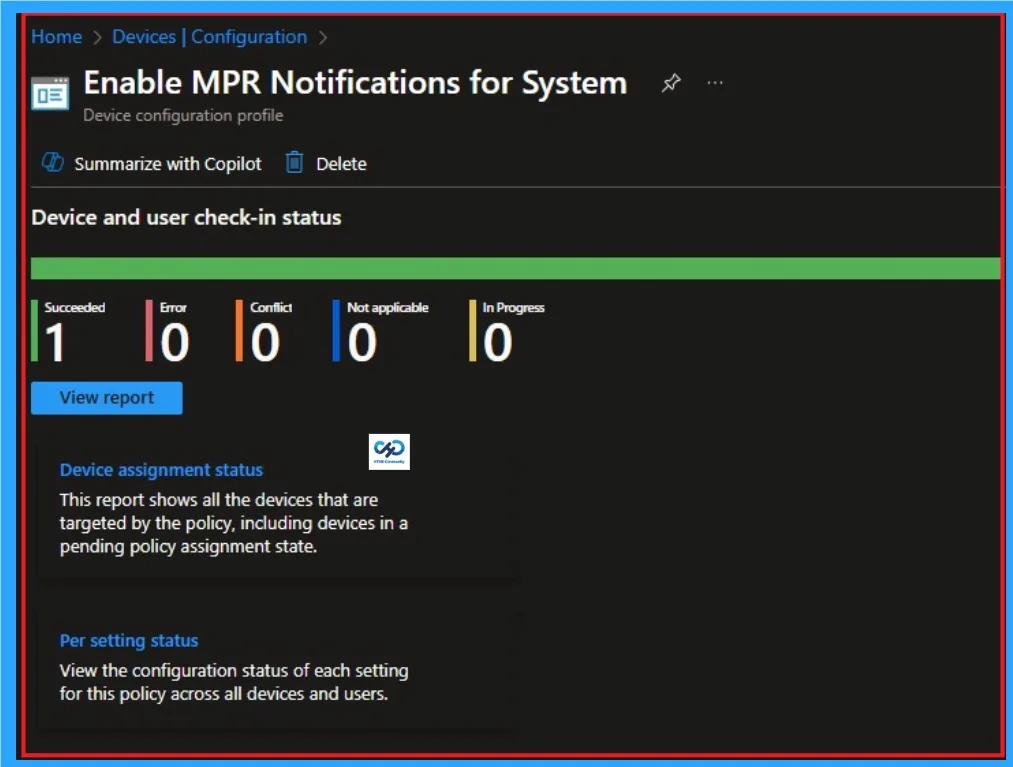The height and width of the screenshot is (767, 1013).
Task: Select the green Succeeded status indicator bar
Action: pos(36,330)
